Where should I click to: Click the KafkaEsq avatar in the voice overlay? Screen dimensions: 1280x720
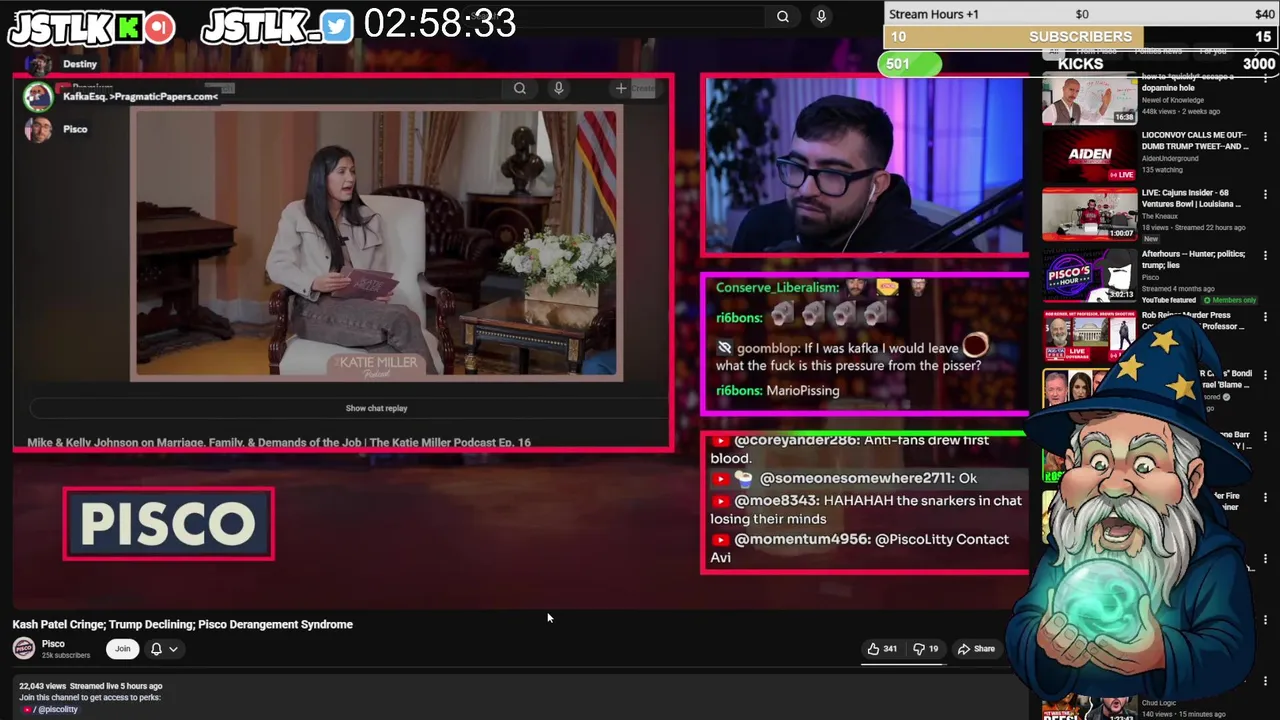tap(38, 97)
